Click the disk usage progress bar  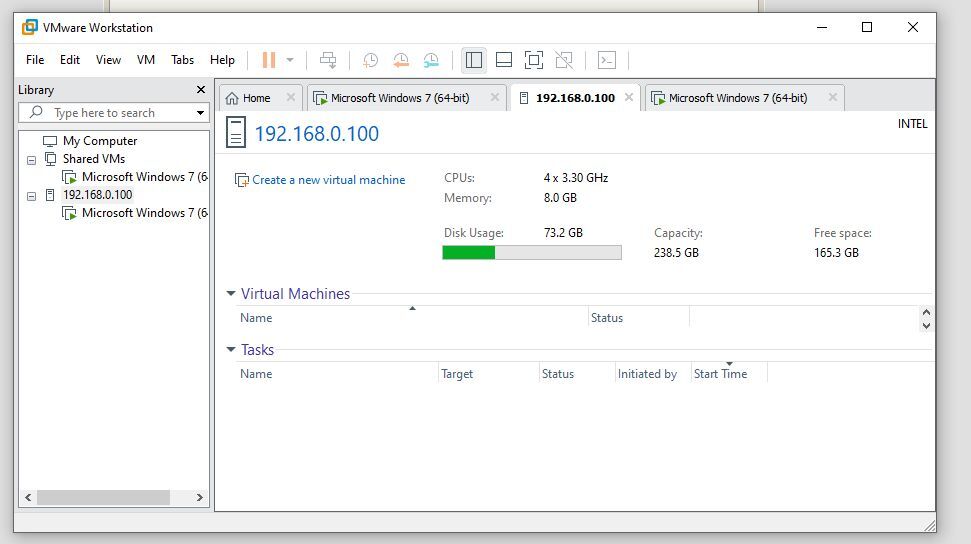coord(532,252)
